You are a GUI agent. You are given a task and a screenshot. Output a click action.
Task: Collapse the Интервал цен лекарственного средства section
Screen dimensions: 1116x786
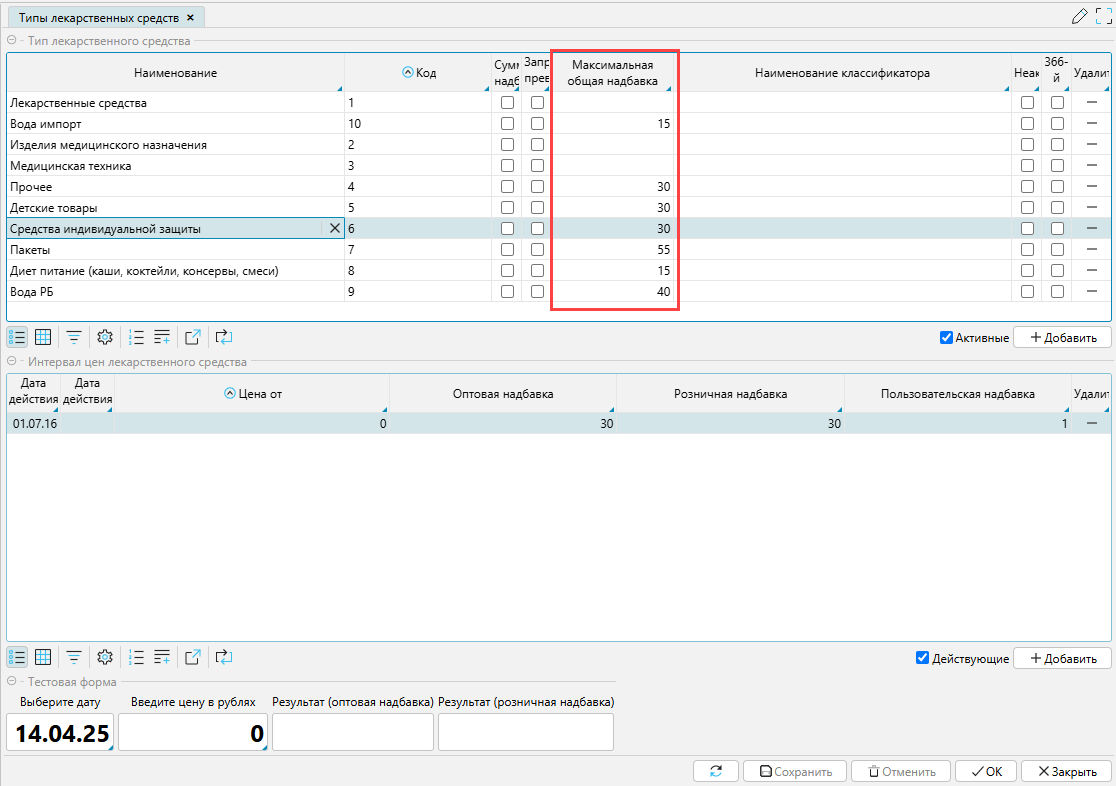tap(12, 362)
